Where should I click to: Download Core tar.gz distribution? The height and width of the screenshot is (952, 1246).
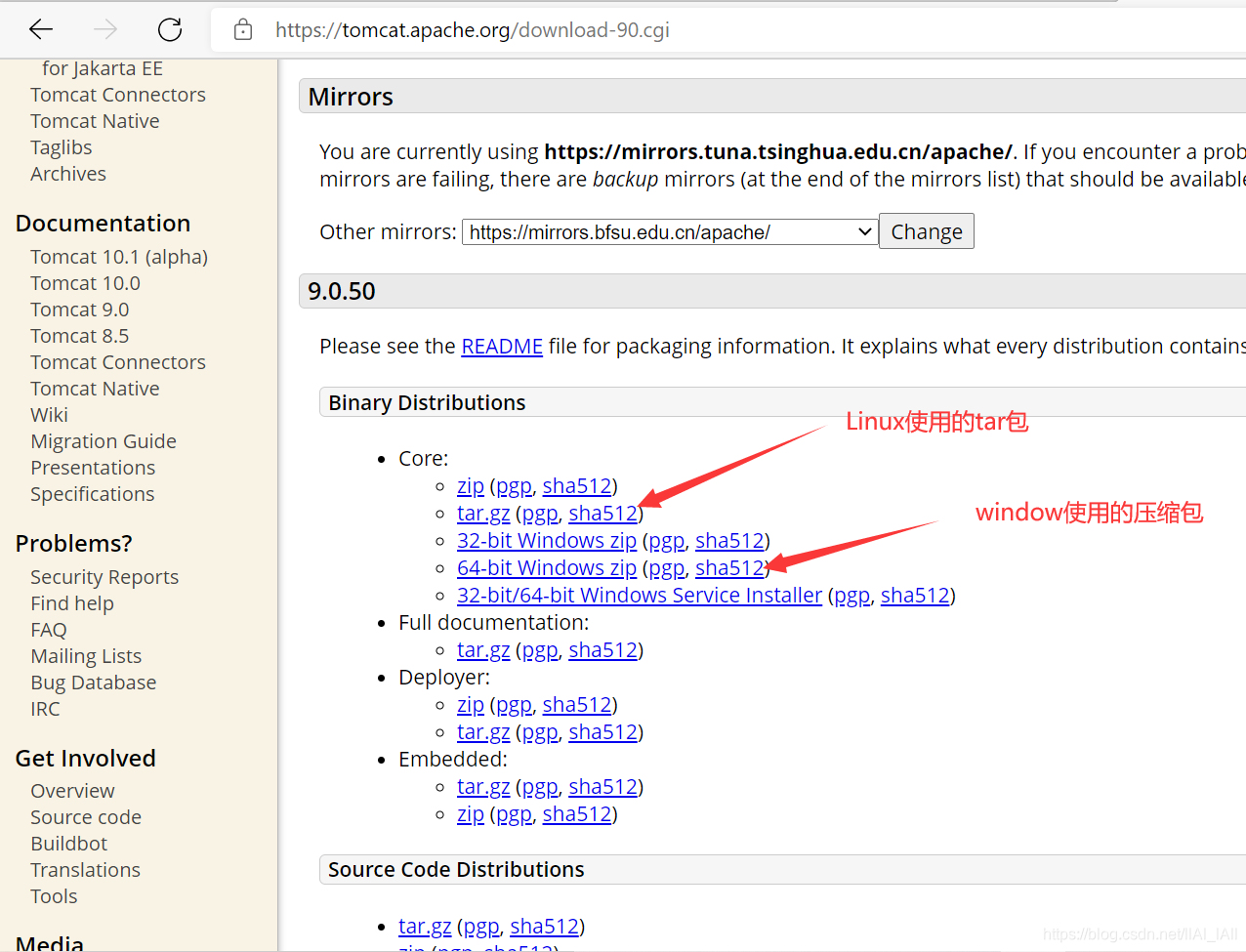(x=483, y=513)
